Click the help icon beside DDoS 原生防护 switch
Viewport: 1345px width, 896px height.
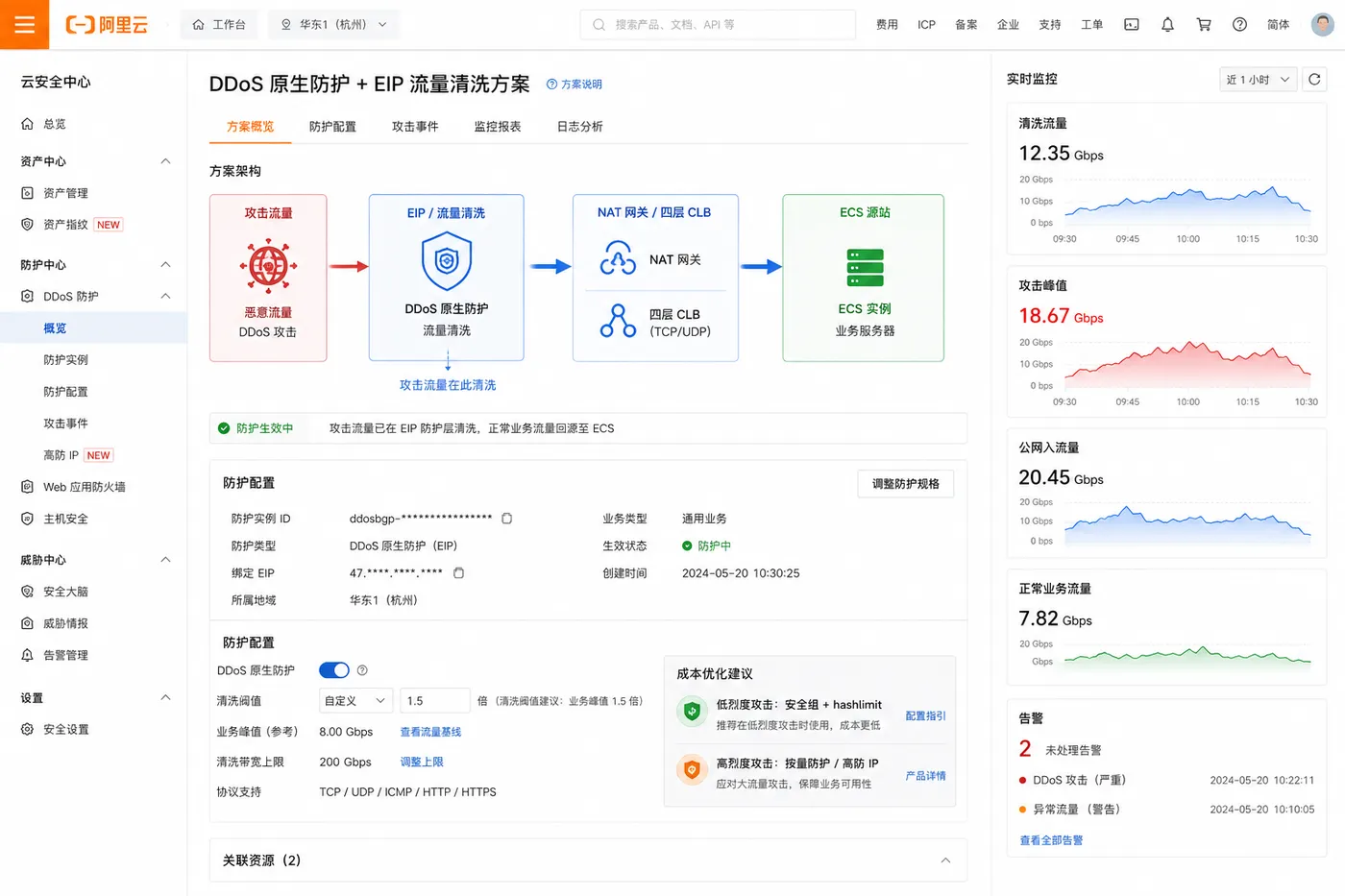tap(362, 670)
